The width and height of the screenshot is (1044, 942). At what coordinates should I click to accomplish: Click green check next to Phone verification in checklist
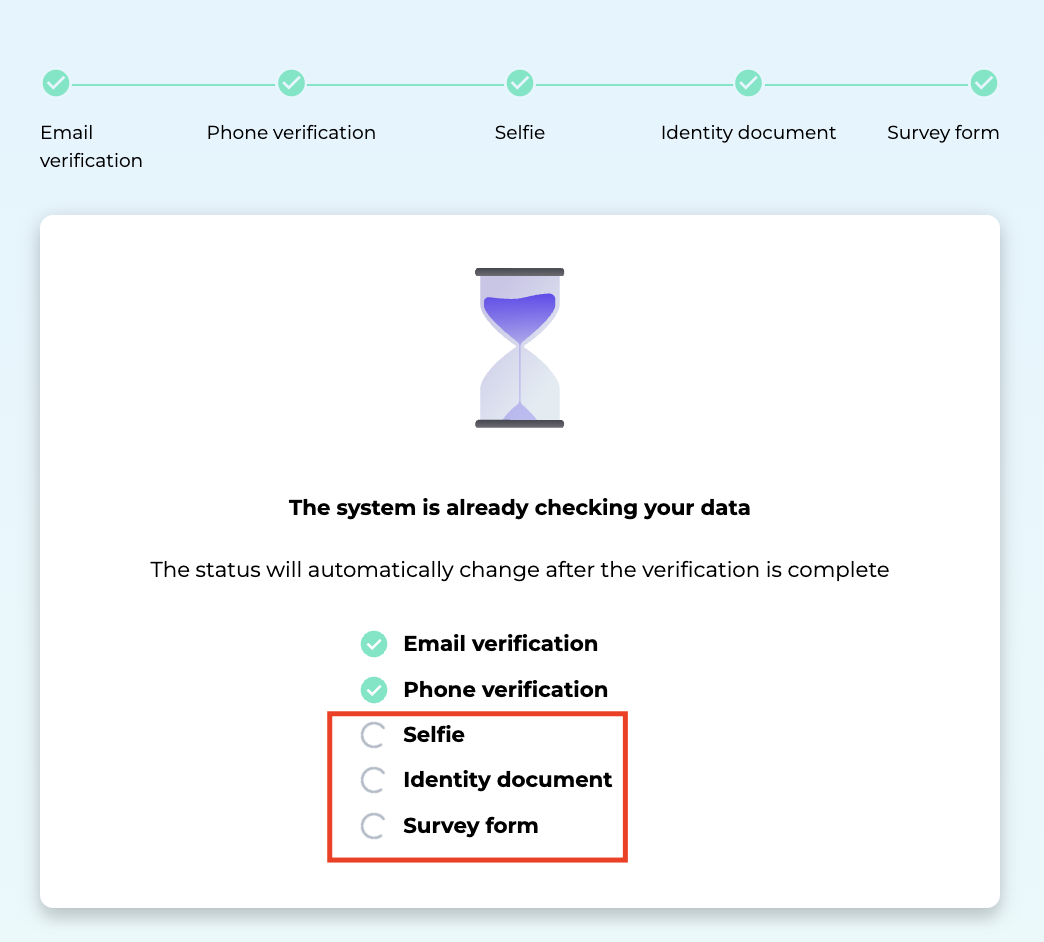[374, 690]
